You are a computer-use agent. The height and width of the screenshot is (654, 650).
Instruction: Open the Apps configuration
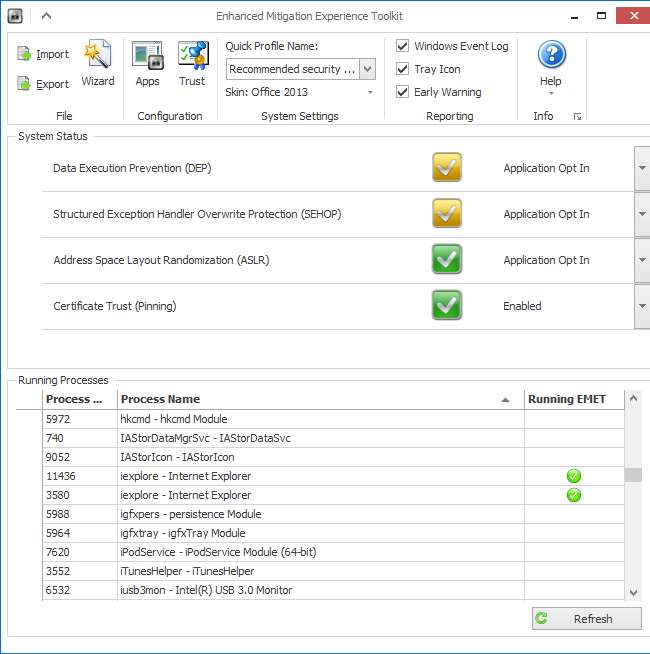pos(147,55)
